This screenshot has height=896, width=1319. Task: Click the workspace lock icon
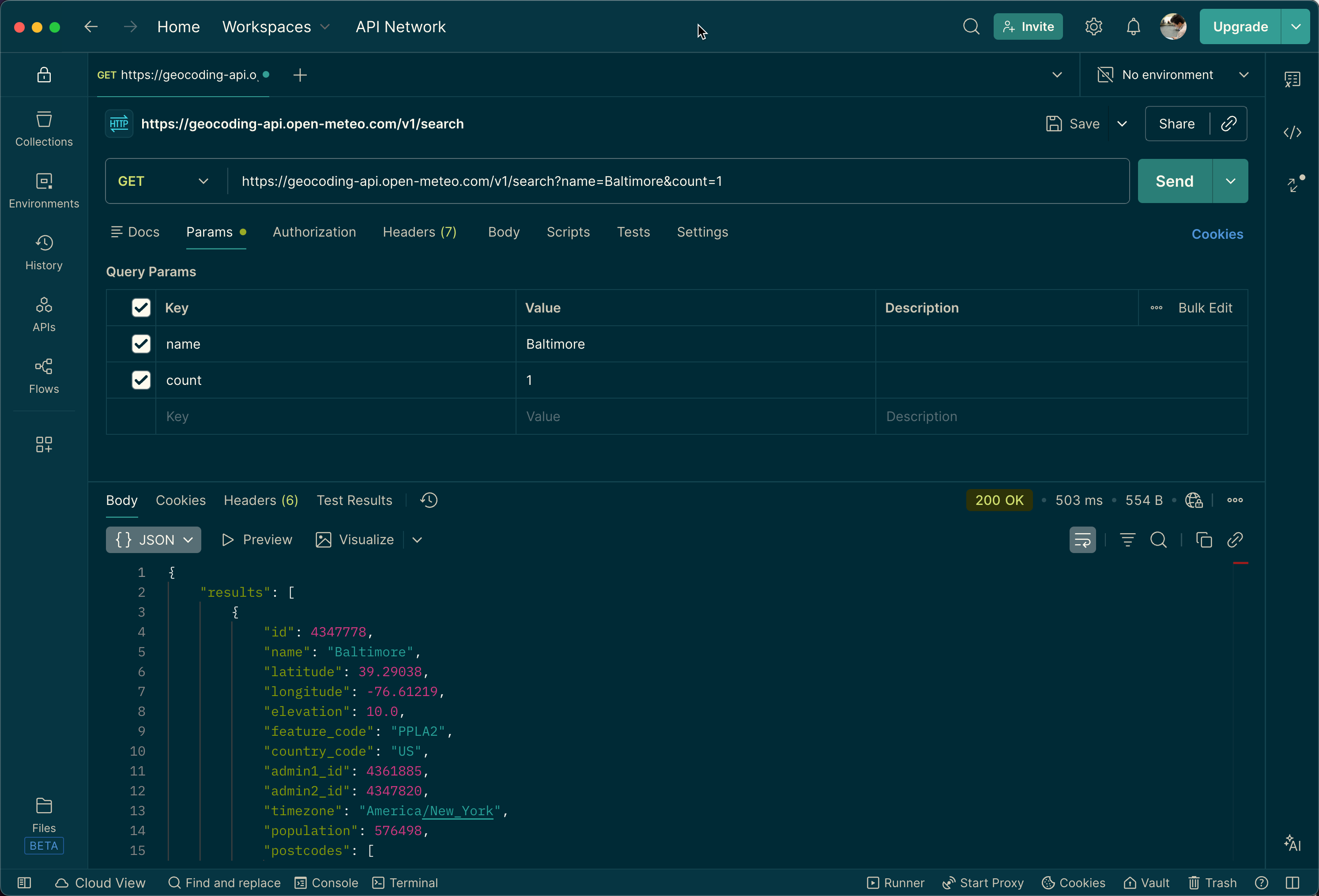click(x=44, y=75)
